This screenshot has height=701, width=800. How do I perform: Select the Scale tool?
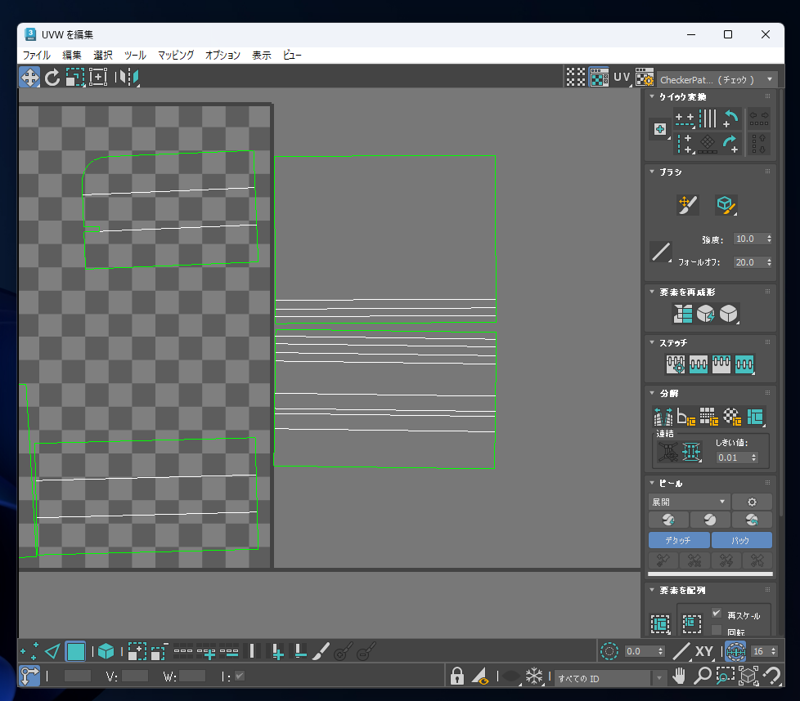75,78
